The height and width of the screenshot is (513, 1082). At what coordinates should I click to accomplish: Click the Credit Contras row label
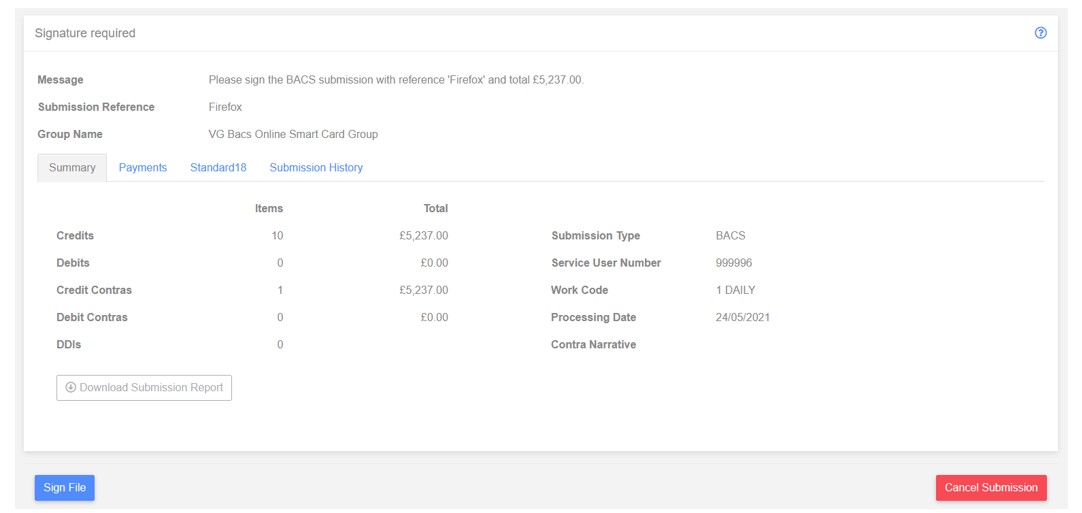click(94, 290)
